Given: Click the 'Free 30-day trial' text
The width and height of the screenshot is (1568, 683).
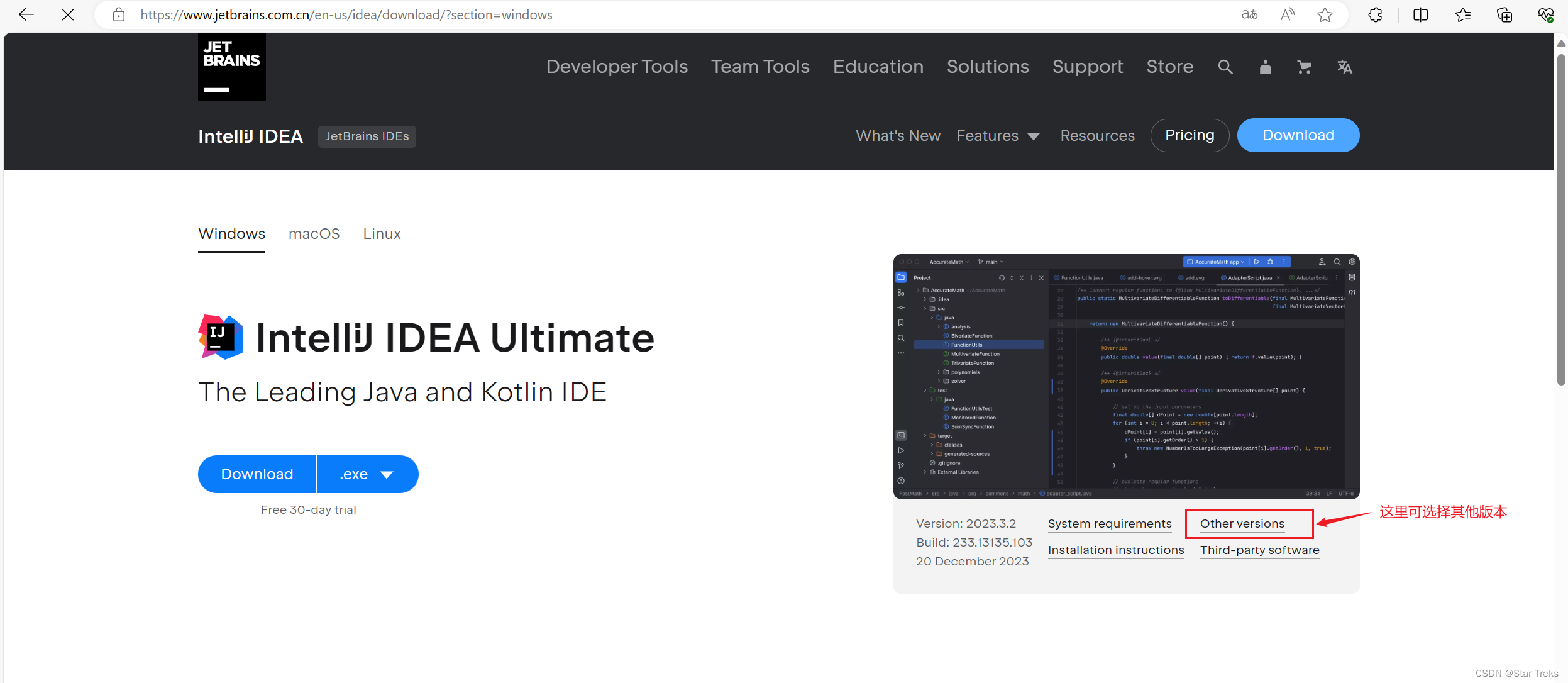Looking at the screenshot, I should tap(308, 510).
